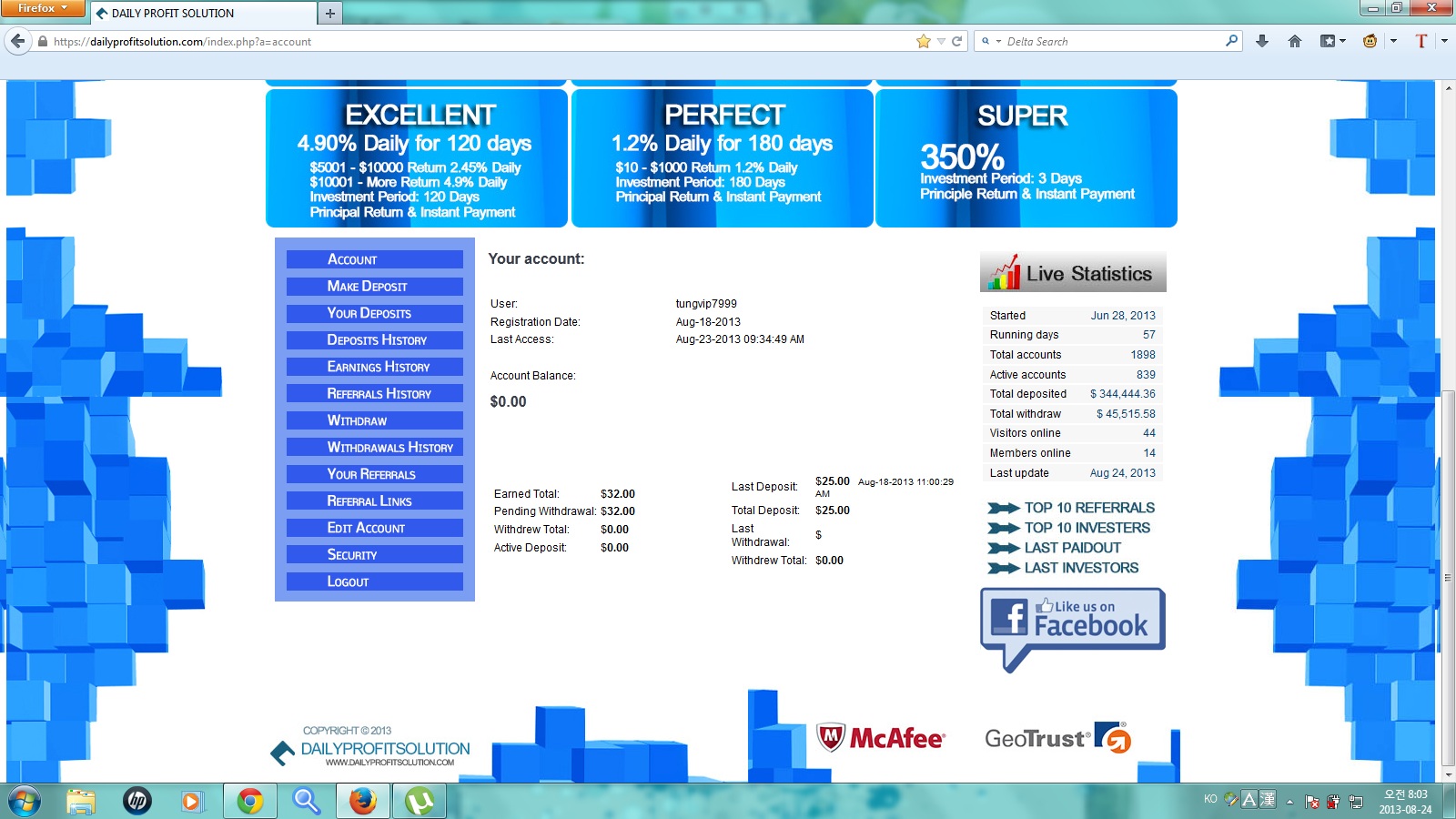Viewport: 1456px width, 819px height.
Task: Click the magnifier taskbar icon
Action: point(306,801)
